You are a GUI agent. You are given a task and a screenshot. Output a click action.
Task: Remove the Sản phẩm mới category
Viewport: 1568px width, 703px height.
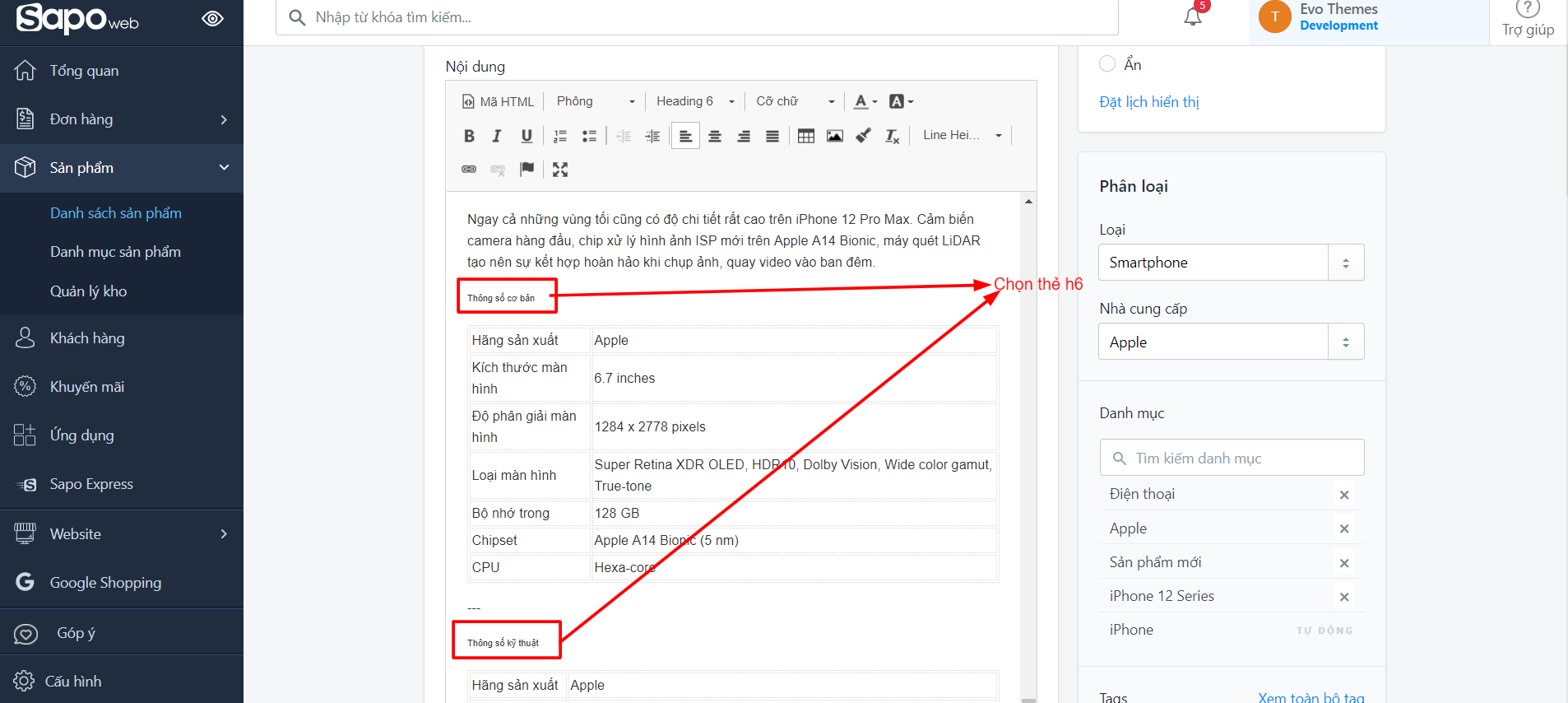[x=1344, y=563]
